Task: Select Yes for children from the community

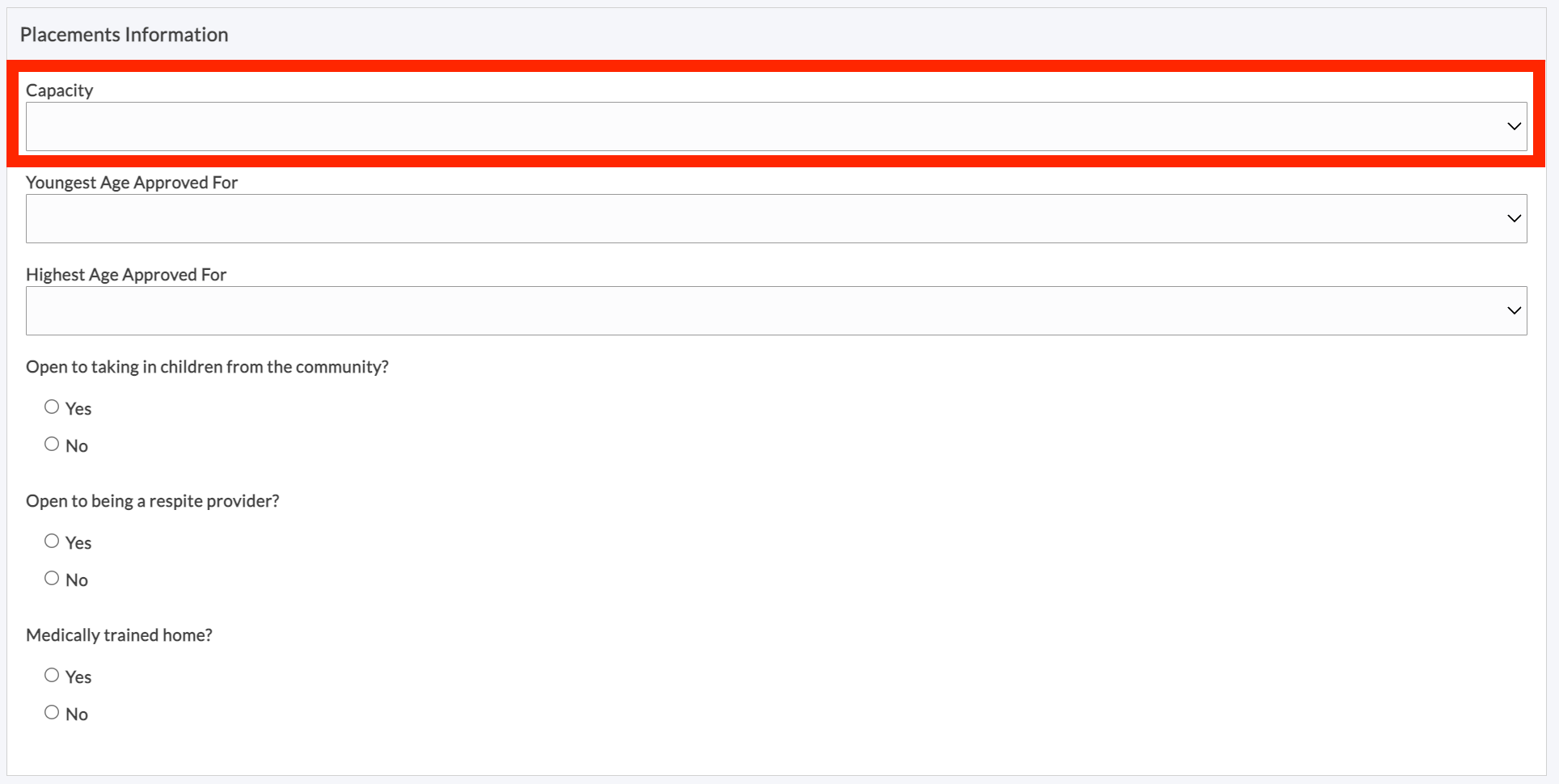Action: coord(52,407)
